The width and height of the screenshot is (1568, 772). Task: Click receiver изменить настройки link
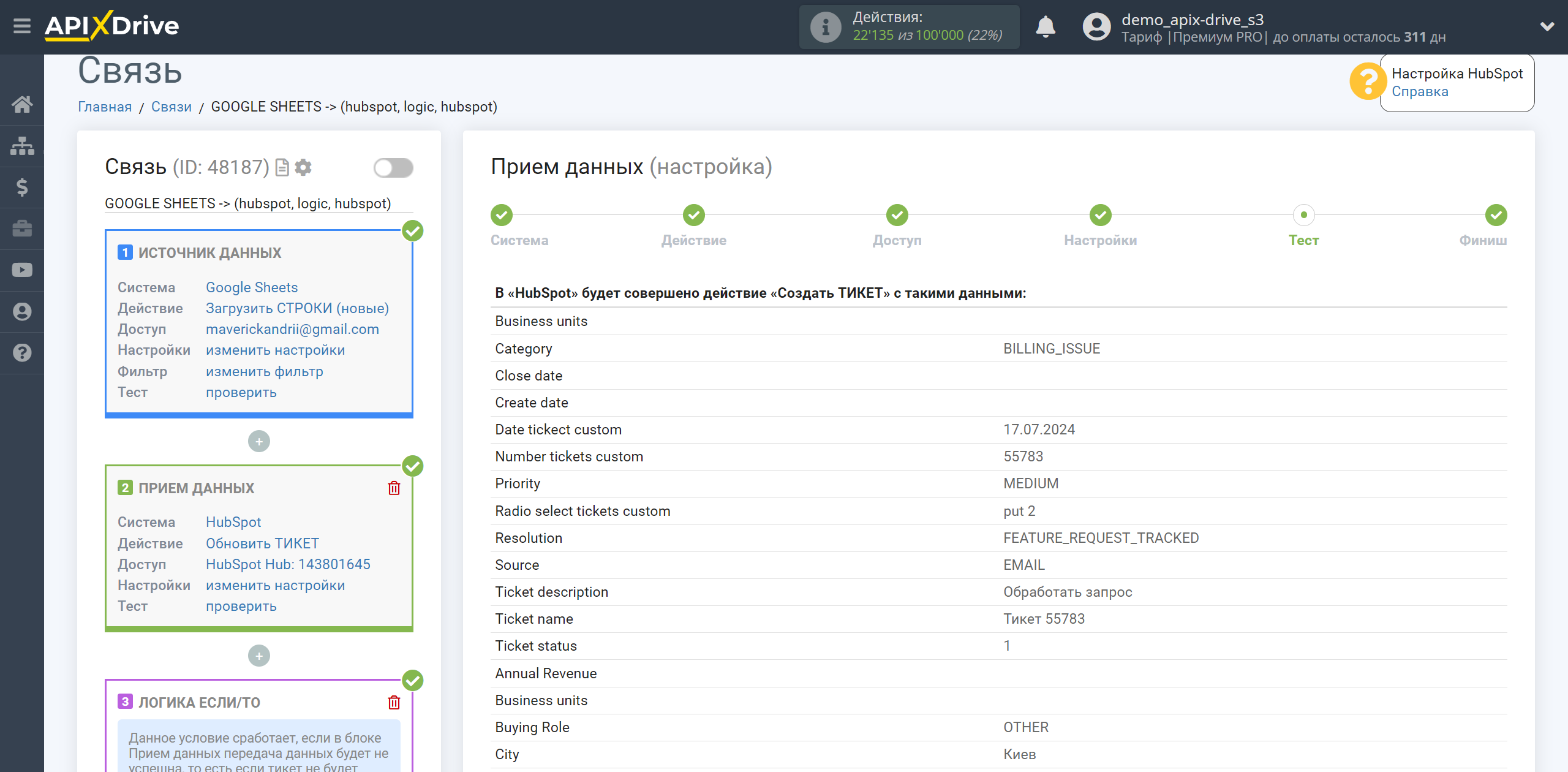coord(275,585)
